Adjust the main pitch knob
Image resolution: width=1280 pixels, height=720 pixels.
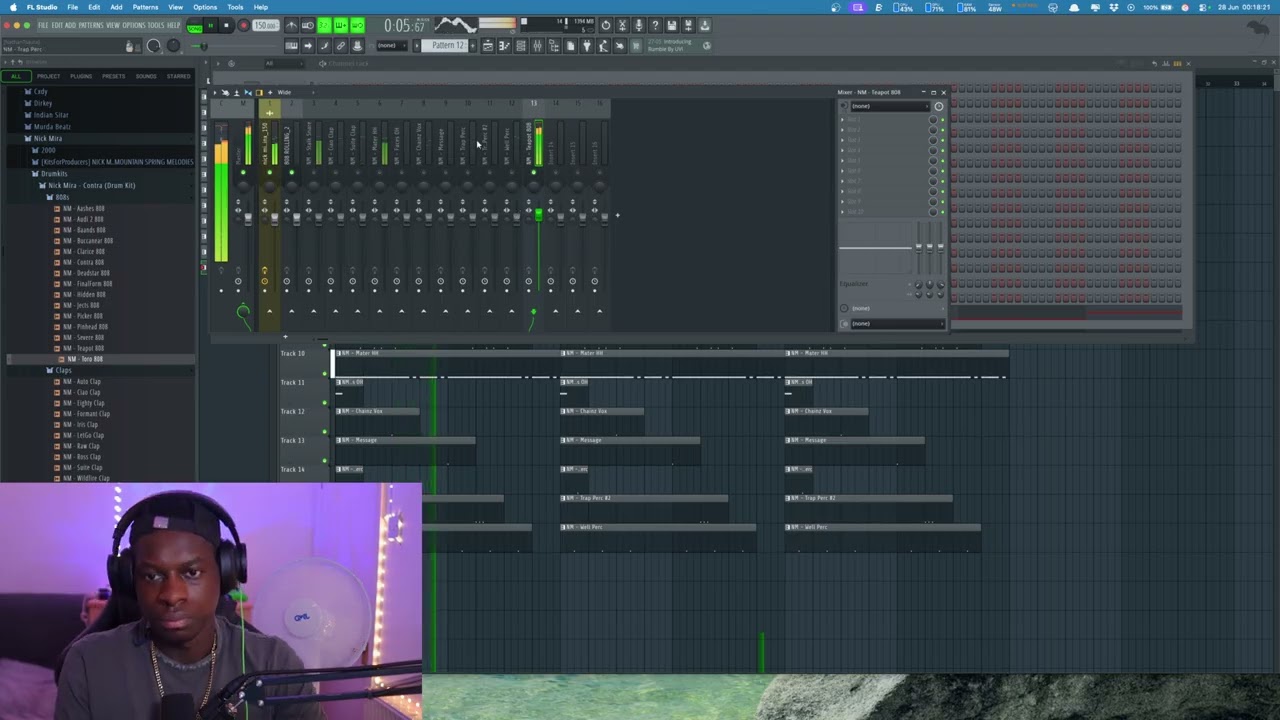pyautogui.click(x=173, y=46)
